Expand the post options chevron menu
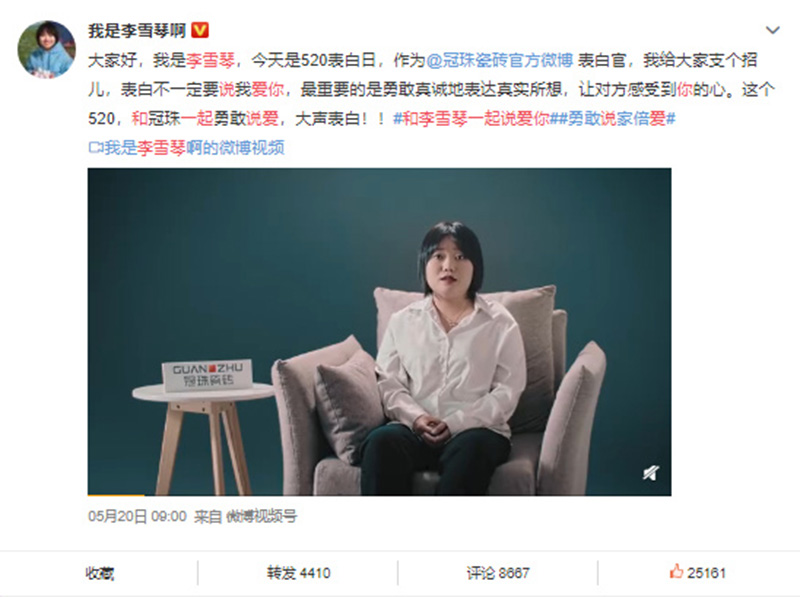This screenshot has height=597, width=800. tap(772, 30)
